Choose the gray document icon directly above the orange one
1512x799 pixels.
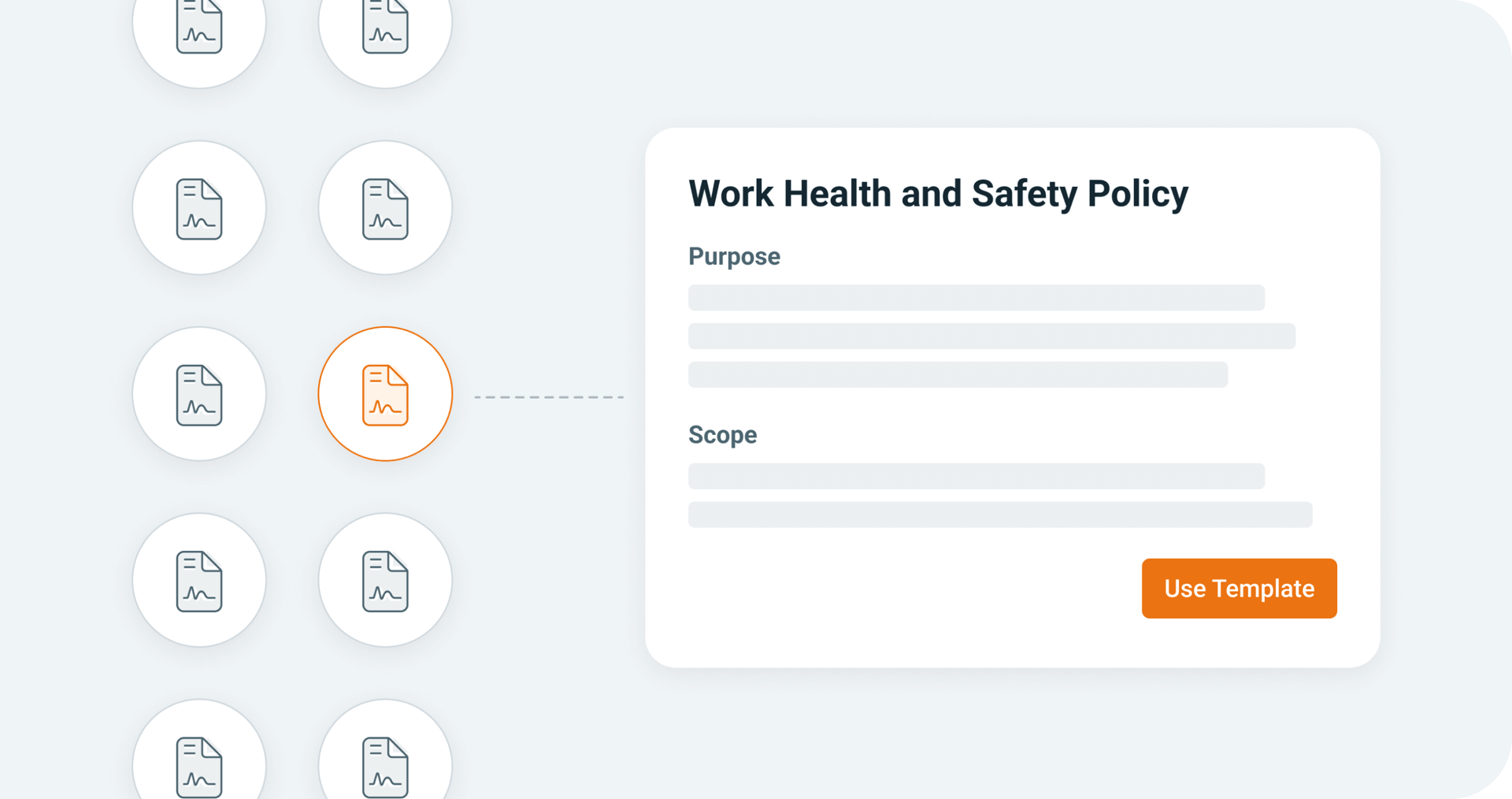[x=385, y=208]
